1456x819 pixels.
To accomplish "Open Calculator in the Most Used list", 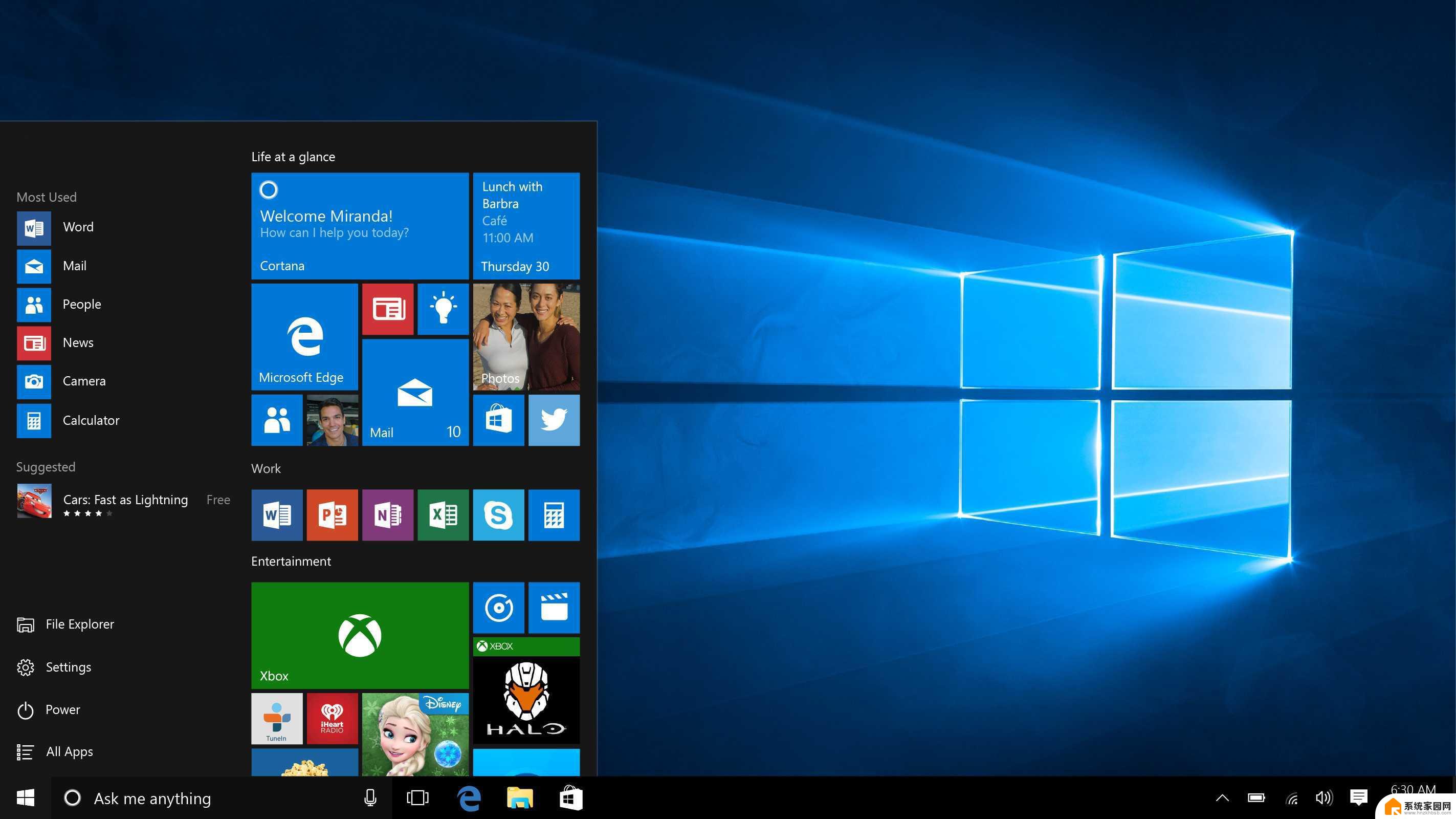I will point(68,421).
